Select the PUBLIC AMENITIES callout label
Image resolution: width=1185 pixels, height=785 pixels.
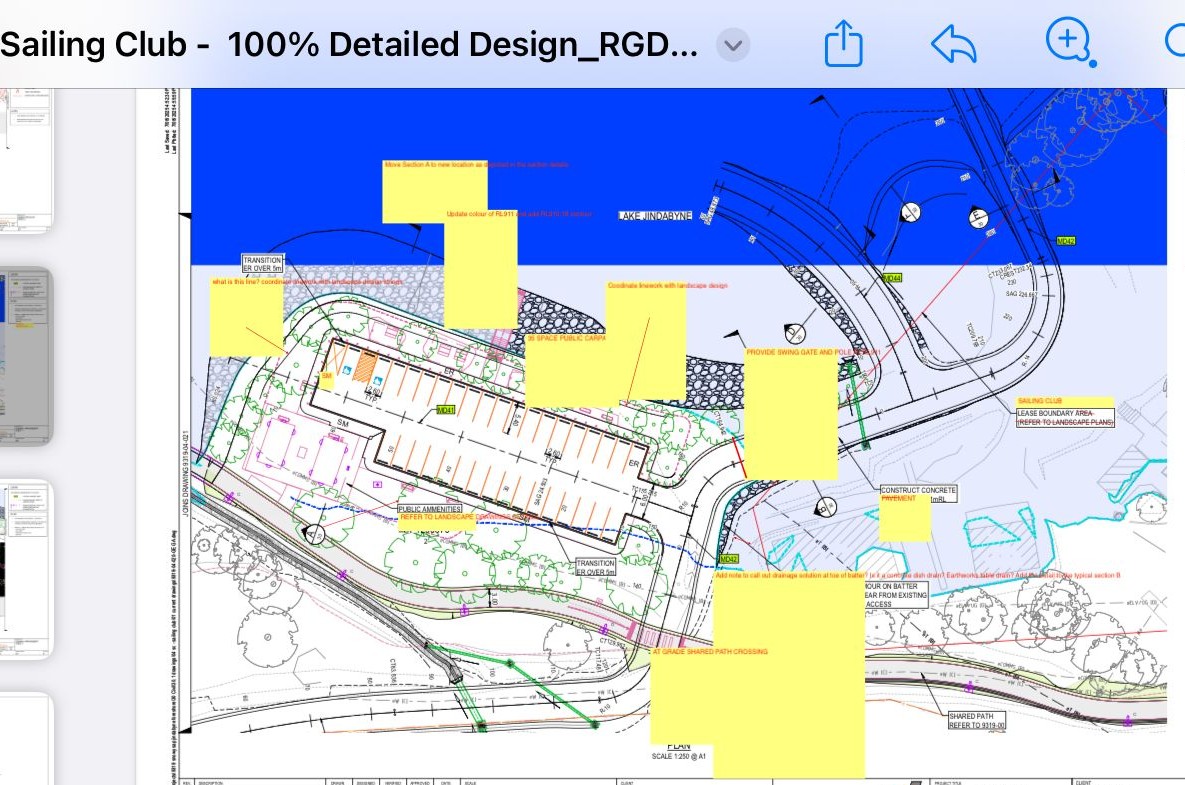(x=430, y=509)
